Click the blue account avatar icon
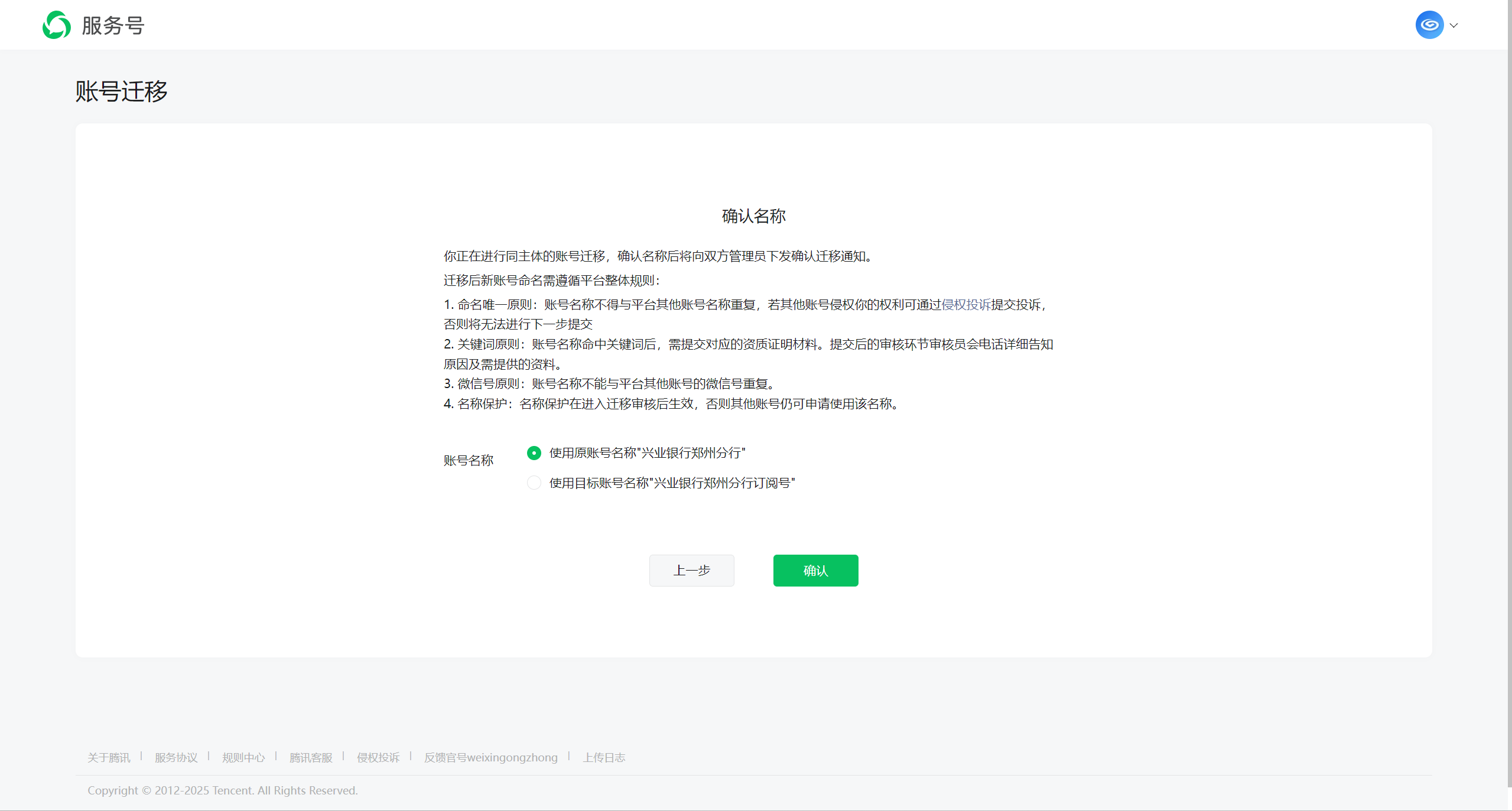The width and height of the screenshot is (1512, 811). 1429,25
